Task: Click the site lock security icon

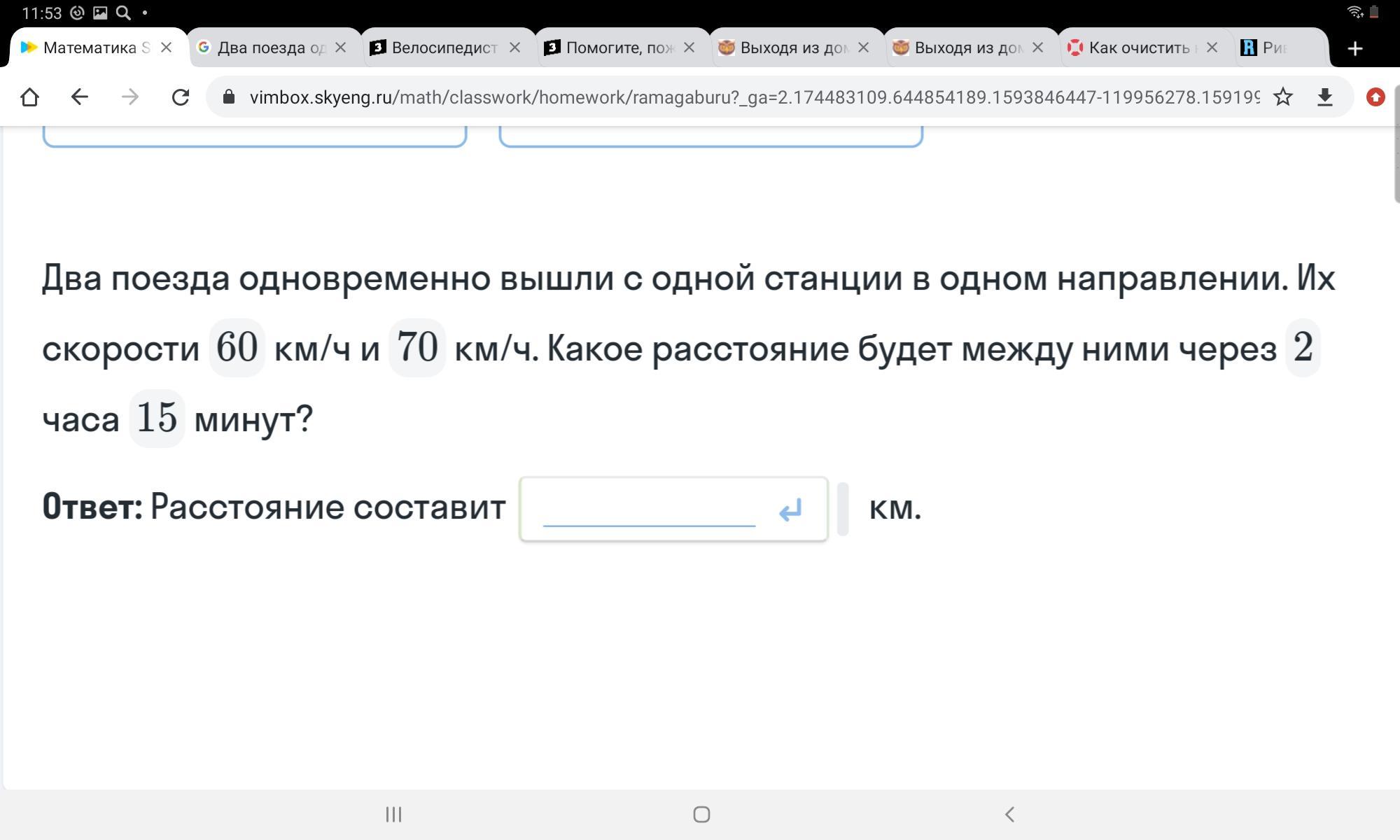Action: (x=229, y=97)
